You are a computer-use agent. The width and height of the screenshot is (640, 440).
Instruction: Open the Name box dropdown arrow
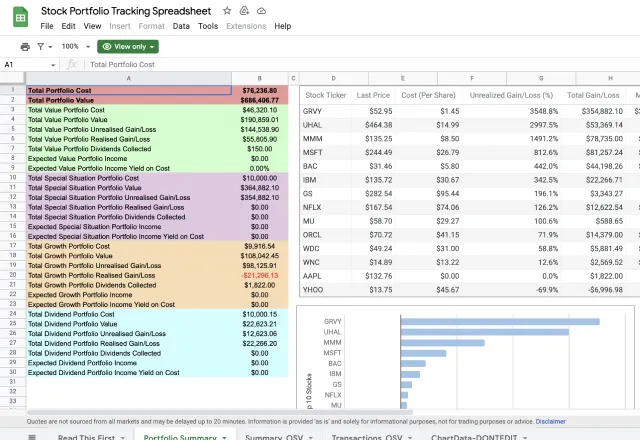pos(53,65)
